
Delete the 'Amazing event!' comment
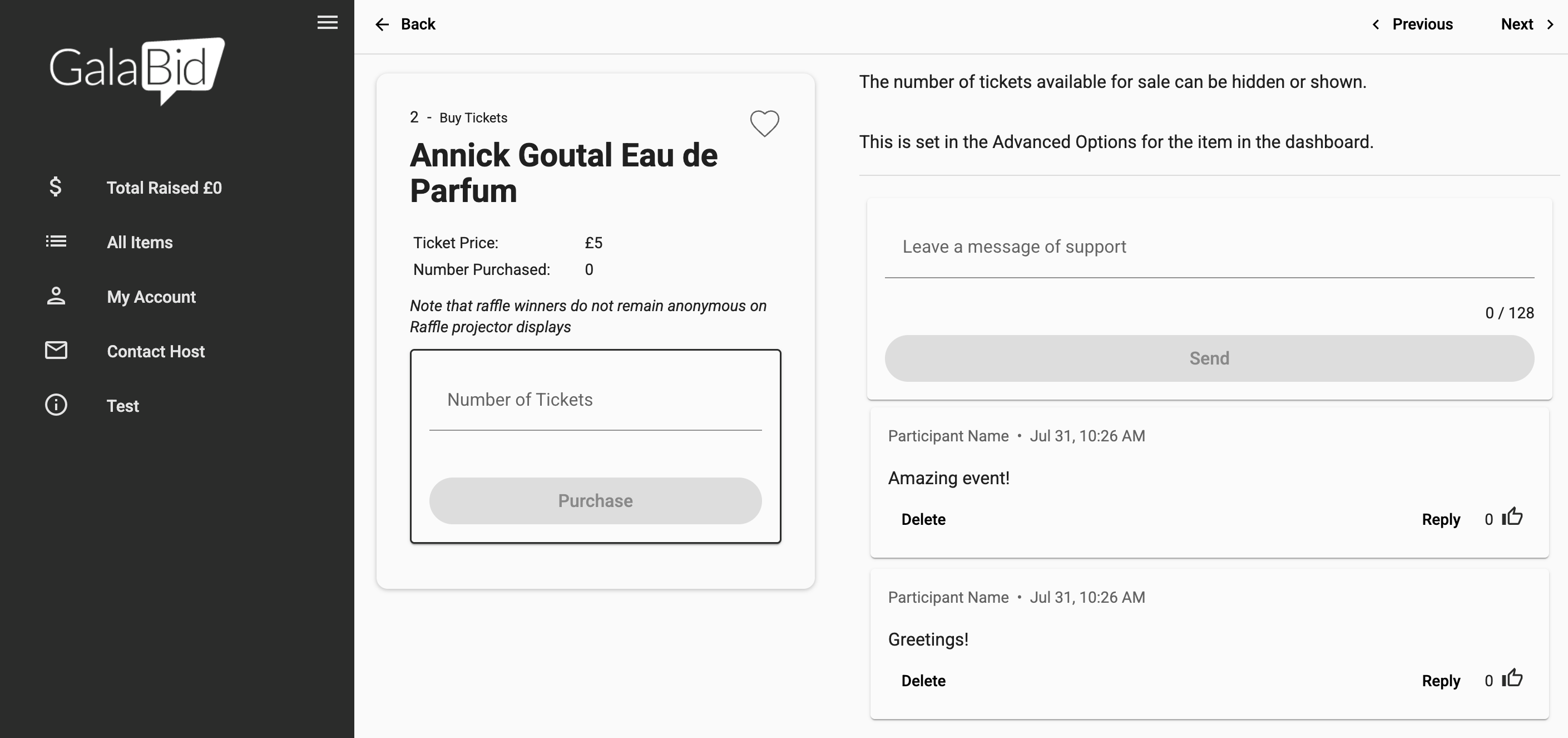[x=923, y=519]
